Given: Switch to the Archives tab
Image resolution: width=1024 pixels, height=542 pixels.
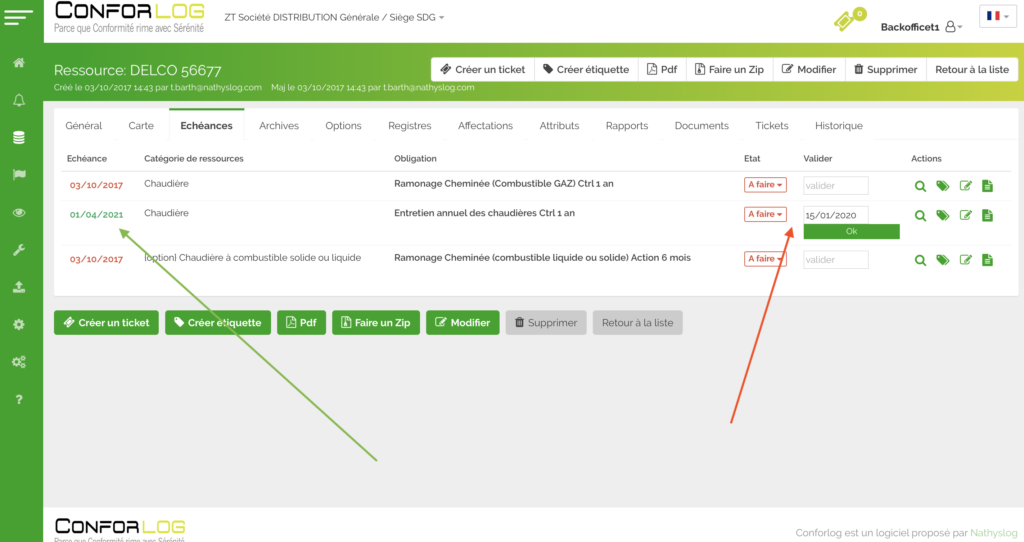Looking at the screenshot, I should 279,126.
